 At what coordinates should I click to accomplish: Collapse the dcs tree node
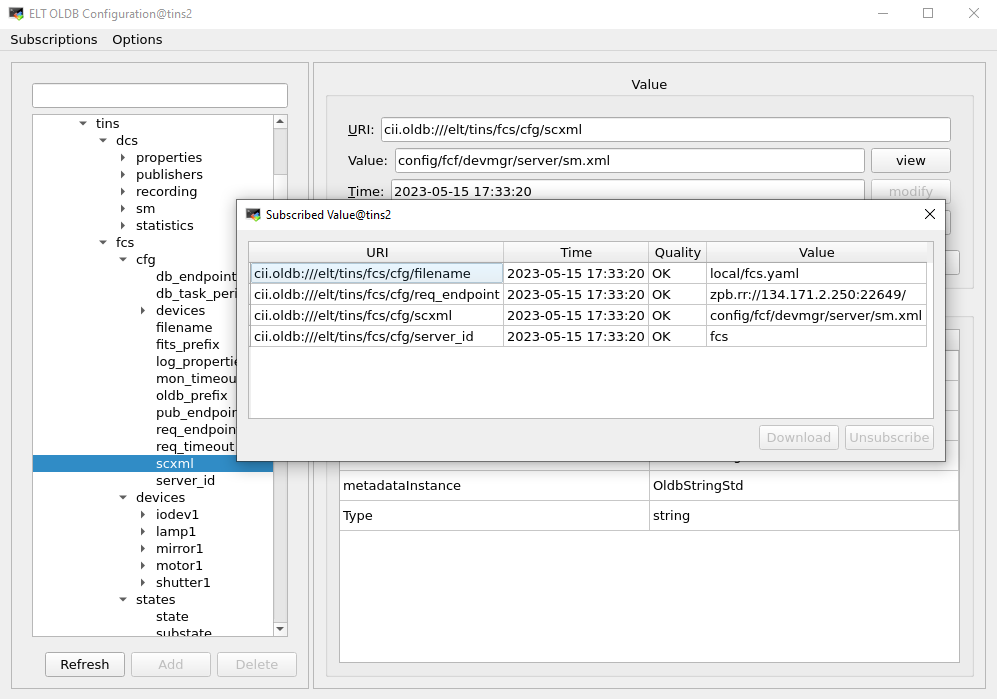coord(103,141)
